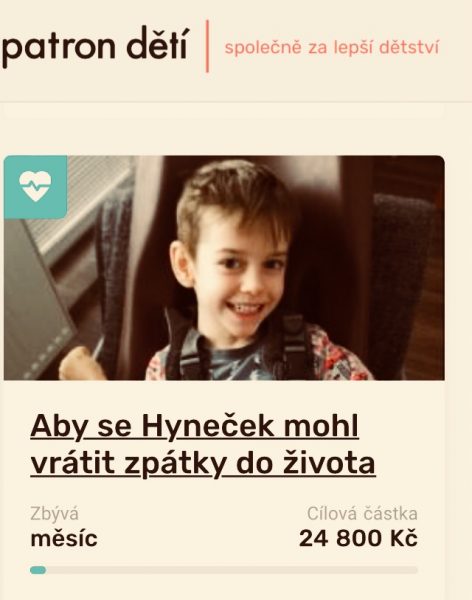Click the 'Cílová částka' label
The width and height of the screenshot is (472, 600).
[x=362, y=514]
